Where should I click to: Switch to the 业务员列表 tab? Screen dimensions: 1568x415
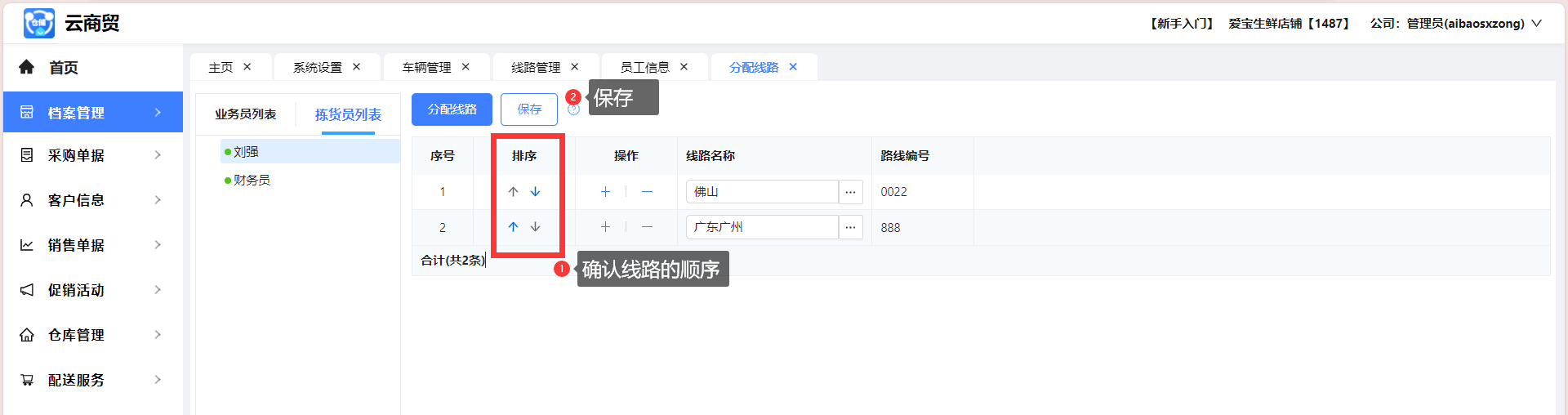click(x=245, y=114)
